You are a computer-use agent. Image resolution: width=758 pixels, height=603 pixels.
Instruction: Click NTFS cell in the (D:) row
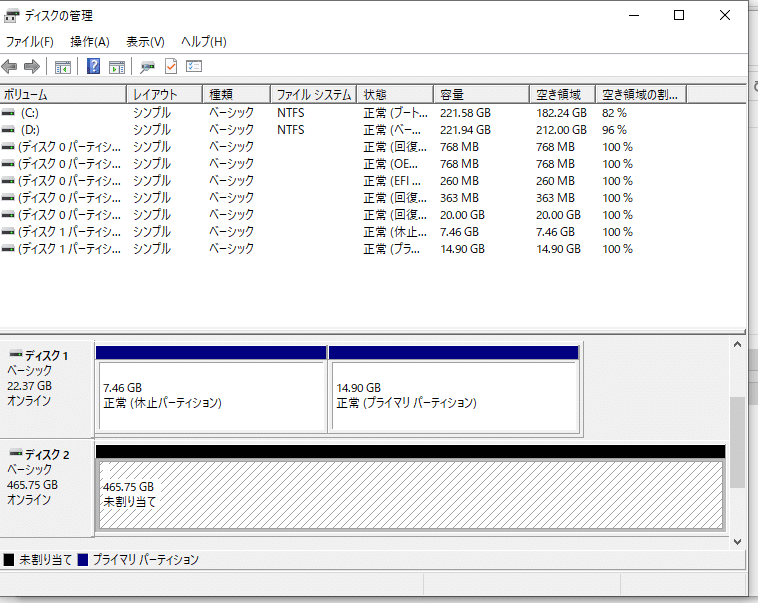[291, 130]
